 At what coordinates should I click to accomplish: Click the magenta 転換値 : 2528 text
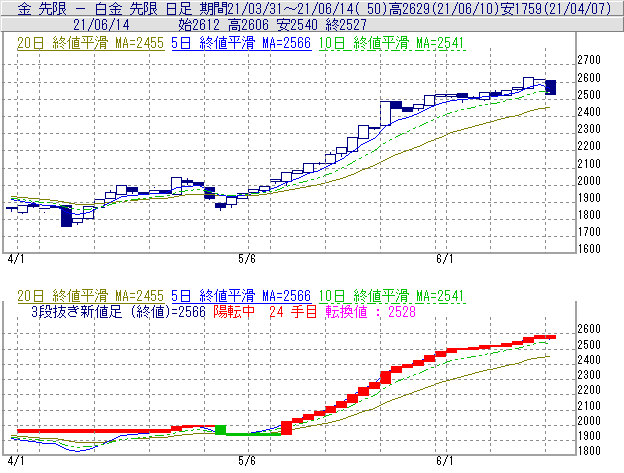click(x=370, y=311)
